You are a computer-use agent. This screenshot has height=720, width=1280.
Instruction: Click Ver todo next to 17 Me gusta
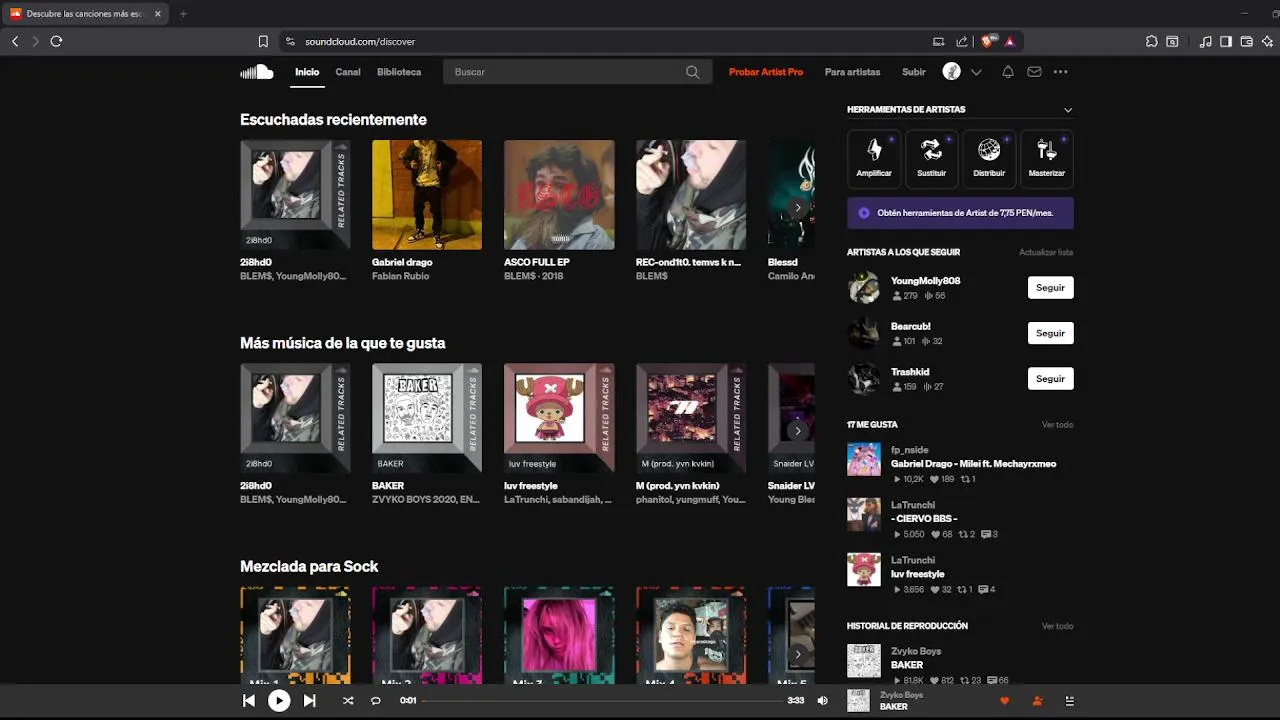click(x=1057, y=425)
